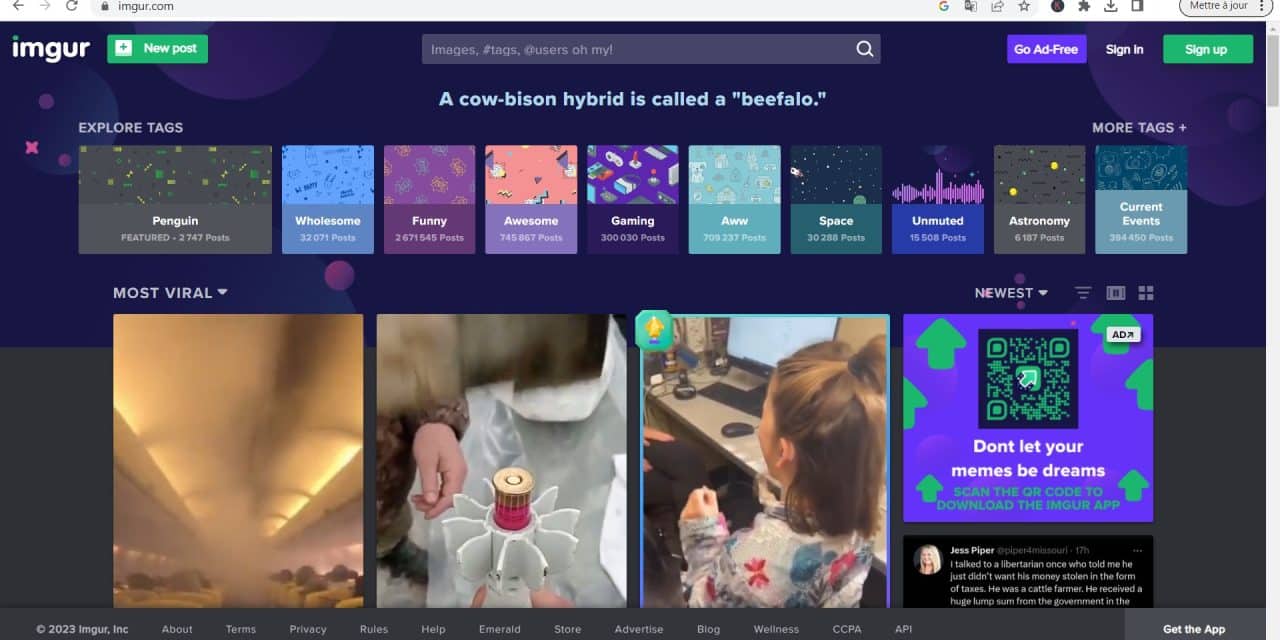1280x640 pixels.
Task: Expand More Tags +
Action: point(1139,128)
